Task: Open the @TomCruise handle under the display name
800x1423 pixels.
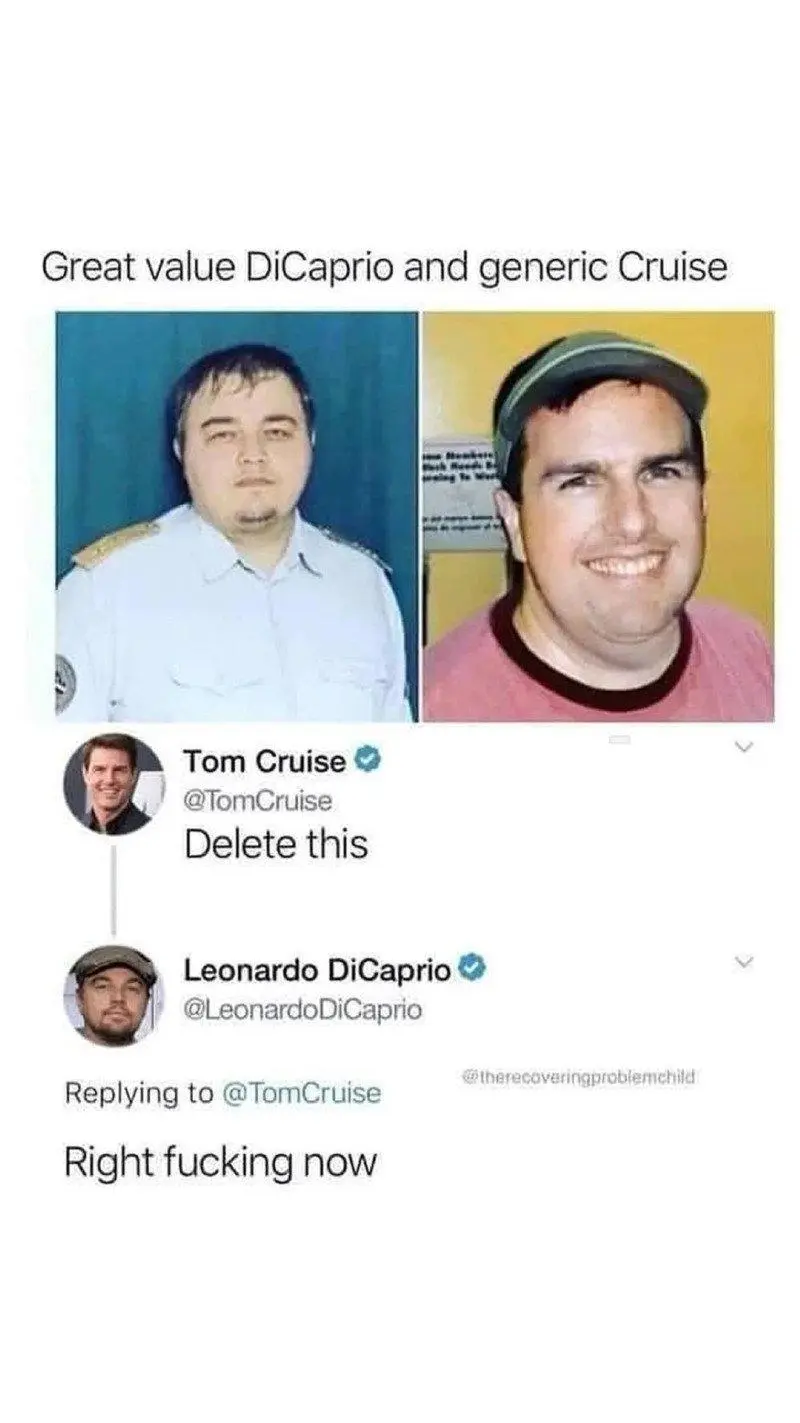Action: (257, 801)
